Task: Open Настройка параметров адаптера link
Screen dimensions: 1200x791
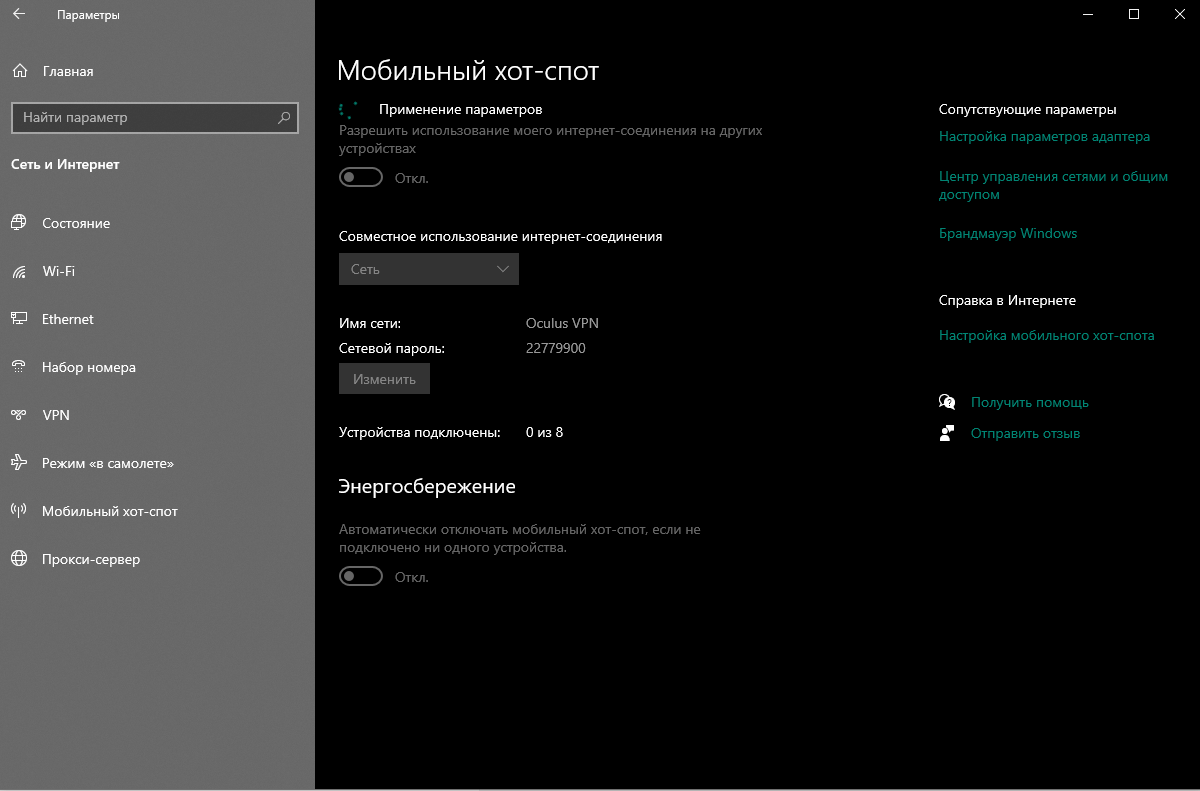Action: point(1044,137)
